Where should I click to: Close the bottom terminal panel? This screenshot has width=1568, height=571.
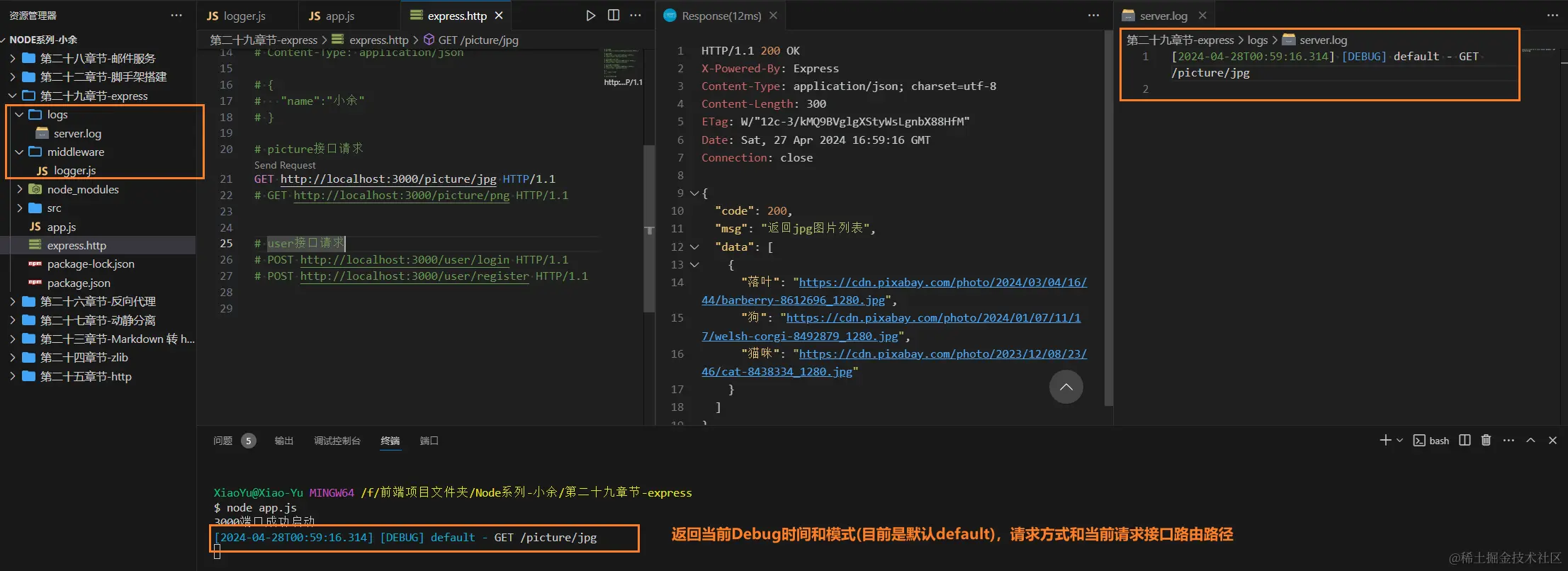(x=1552, y=440)
